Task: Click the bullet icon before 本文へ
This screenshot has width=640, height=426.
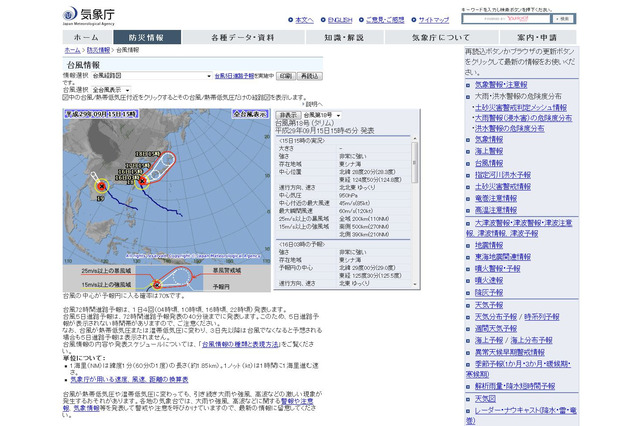Action: pos(291,20)
